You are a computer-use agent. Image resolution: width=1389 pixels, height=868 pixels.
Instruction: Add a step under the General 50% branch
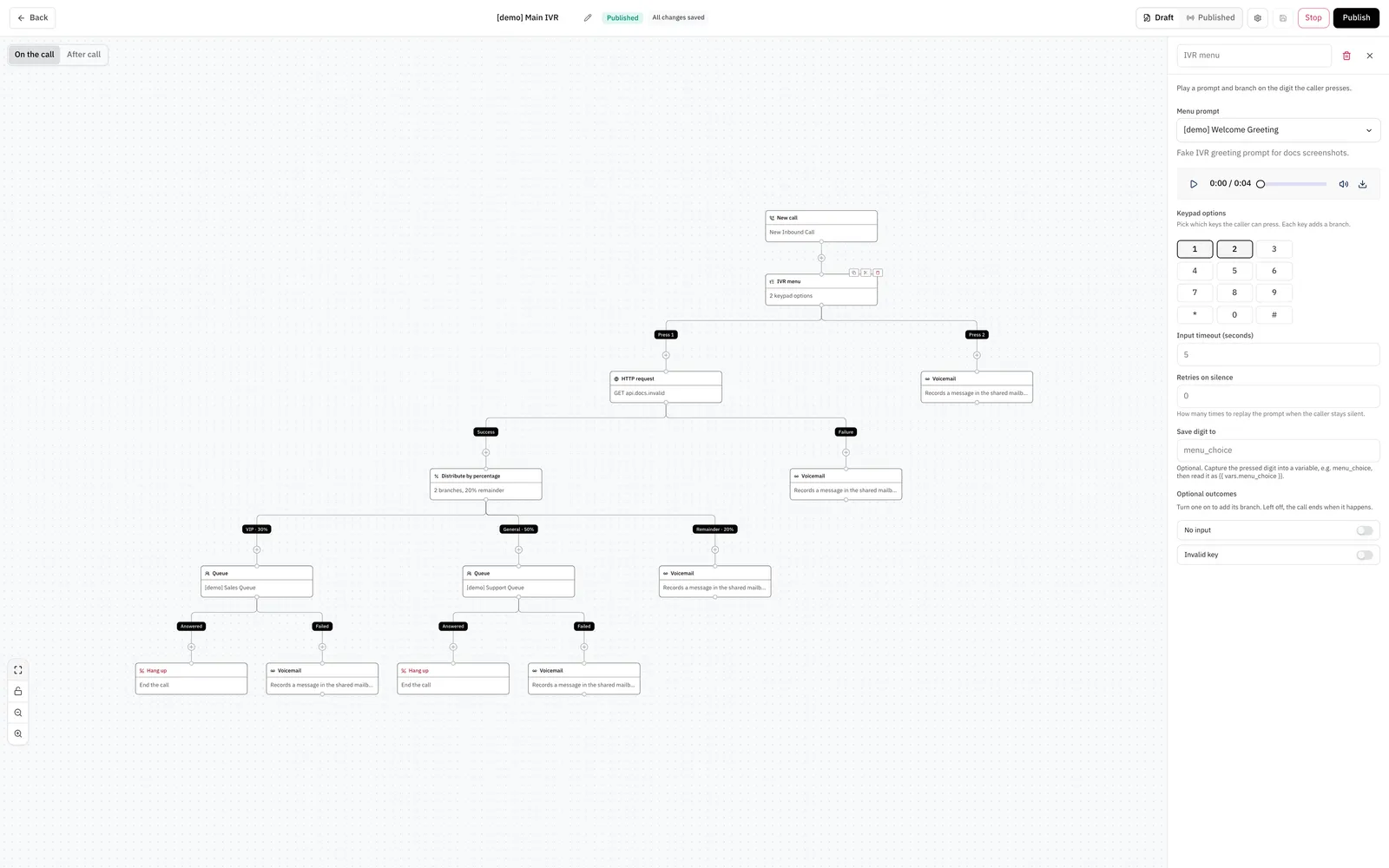pos(518,549)
